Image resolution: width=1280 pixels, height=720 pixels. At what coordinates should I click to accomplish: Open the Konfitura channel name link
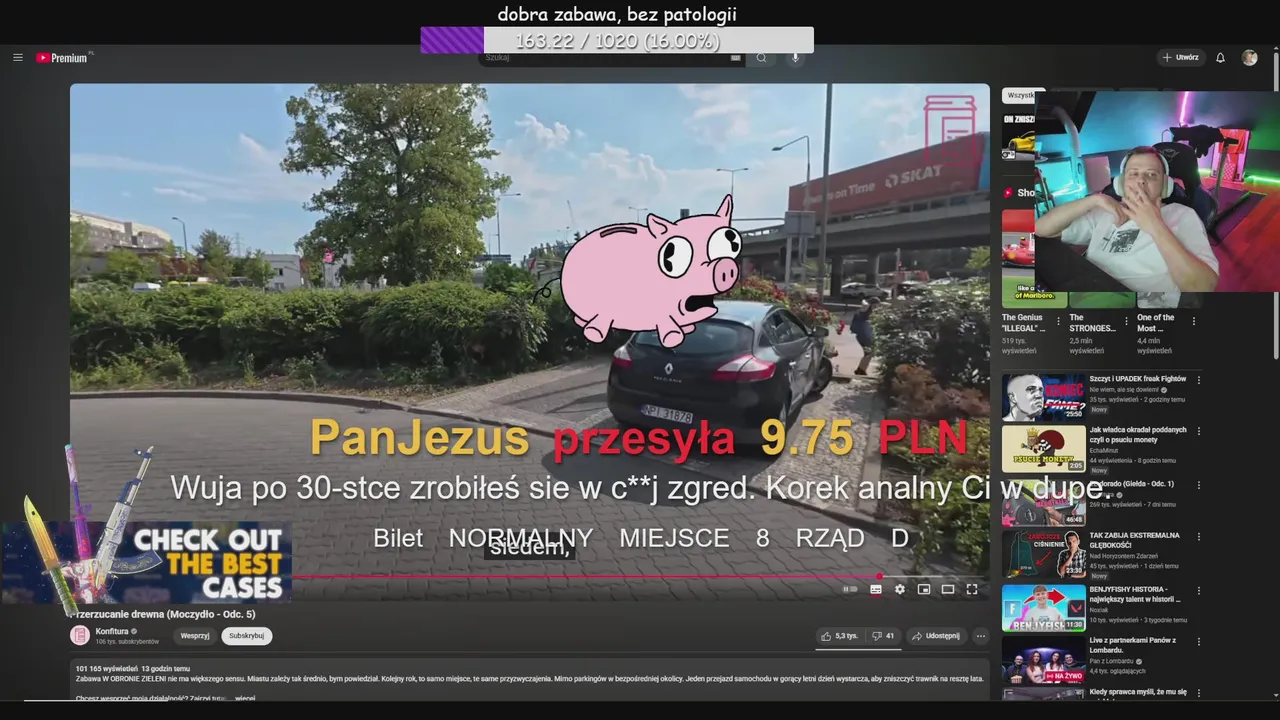(113, 631)
